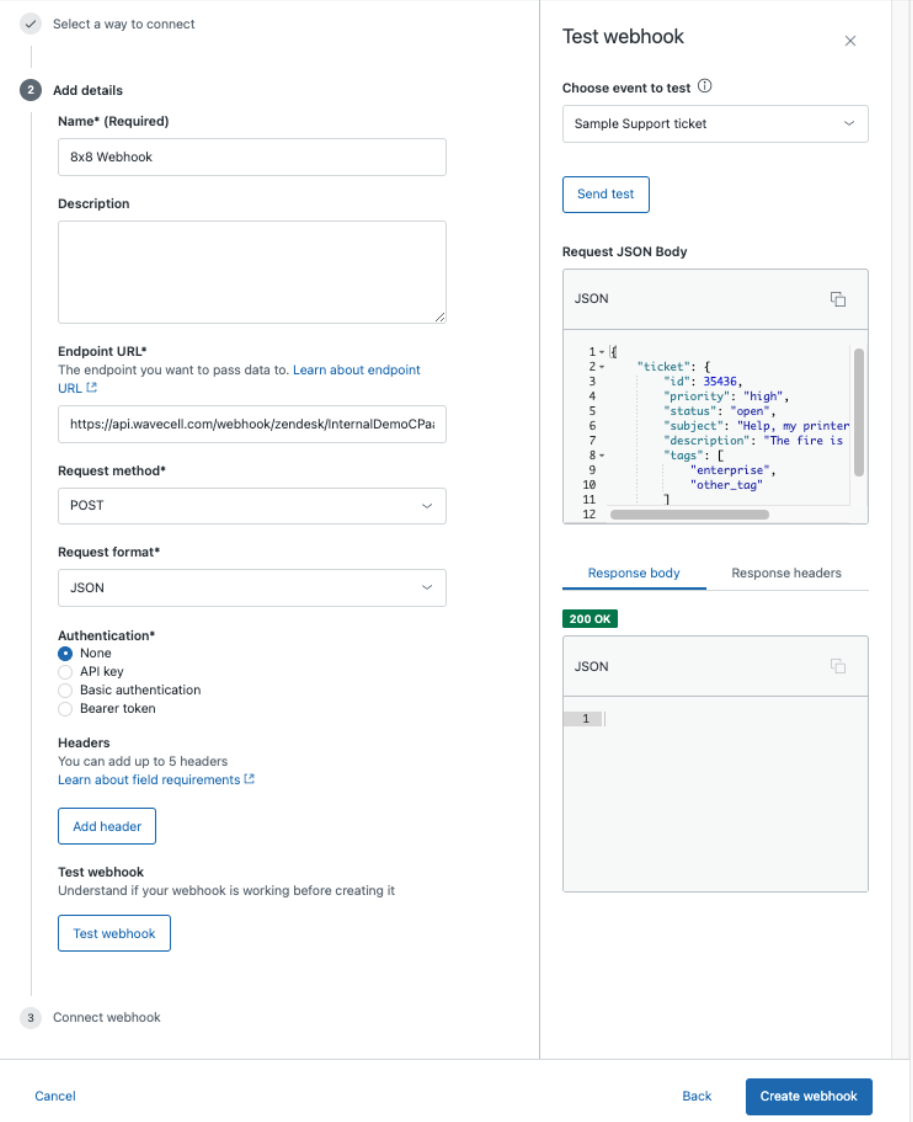This screenshot has height=1122, width=913.
Task: Click into the Description text area
Action: (x=252, y=272)
